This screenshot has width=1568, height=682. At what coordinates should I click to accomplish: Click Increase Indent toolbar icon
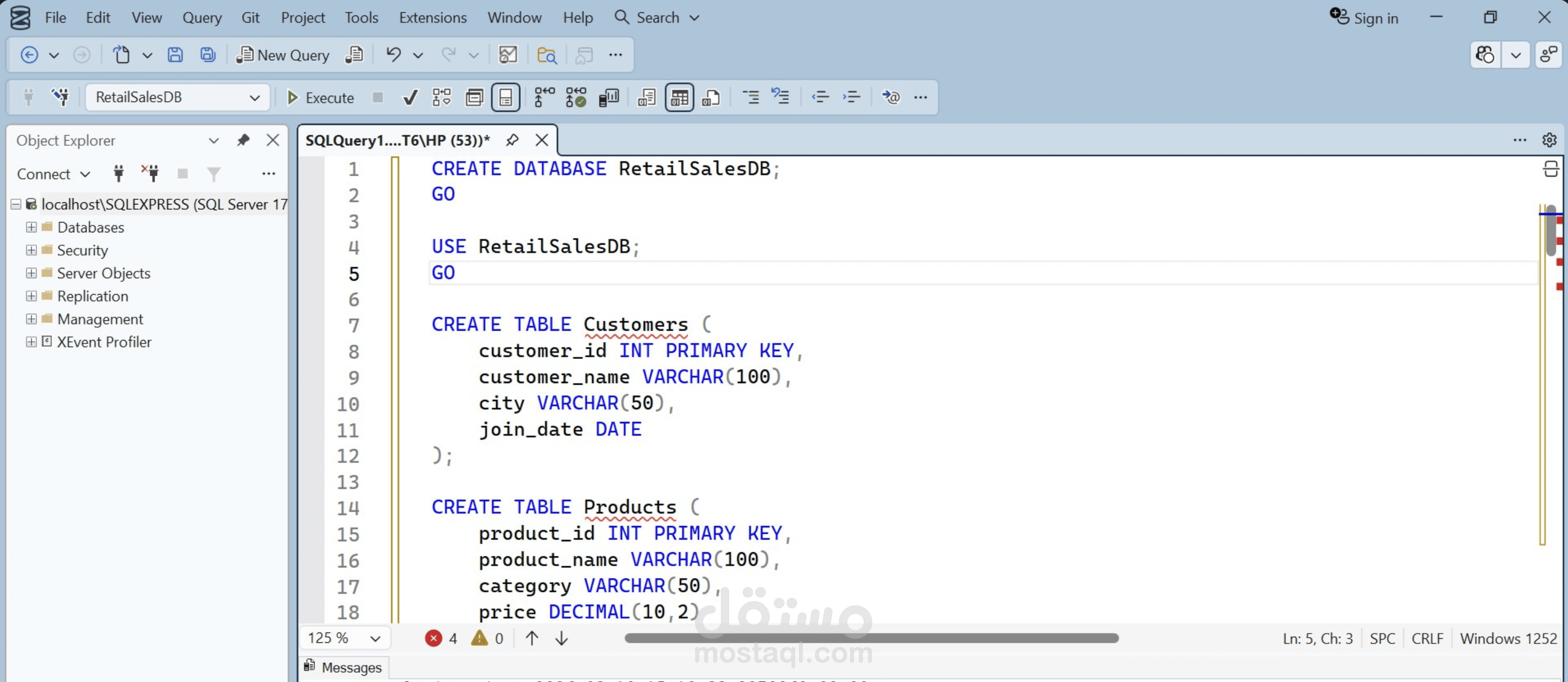[852, 97]
